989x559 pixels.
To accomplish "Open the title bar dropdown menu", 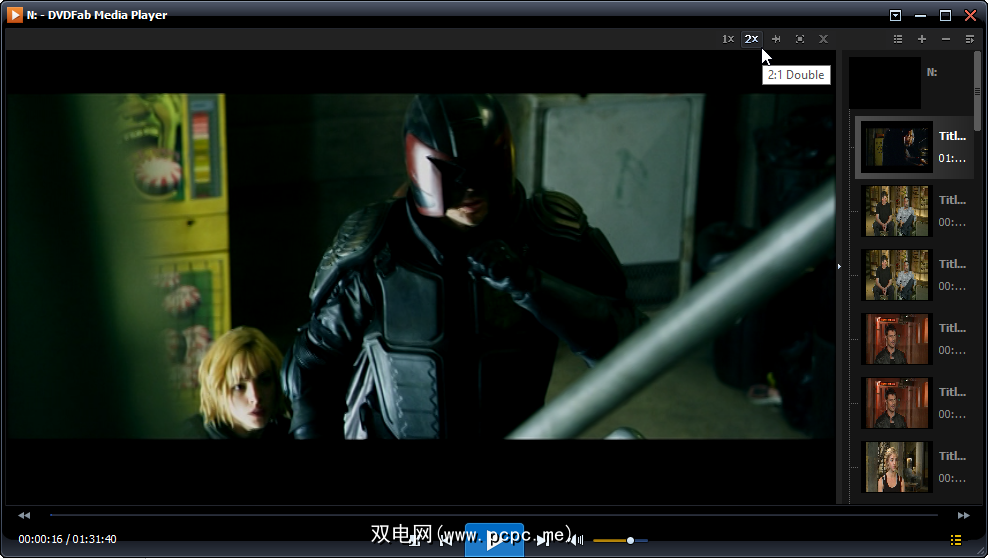I will [x=896, y=15].
